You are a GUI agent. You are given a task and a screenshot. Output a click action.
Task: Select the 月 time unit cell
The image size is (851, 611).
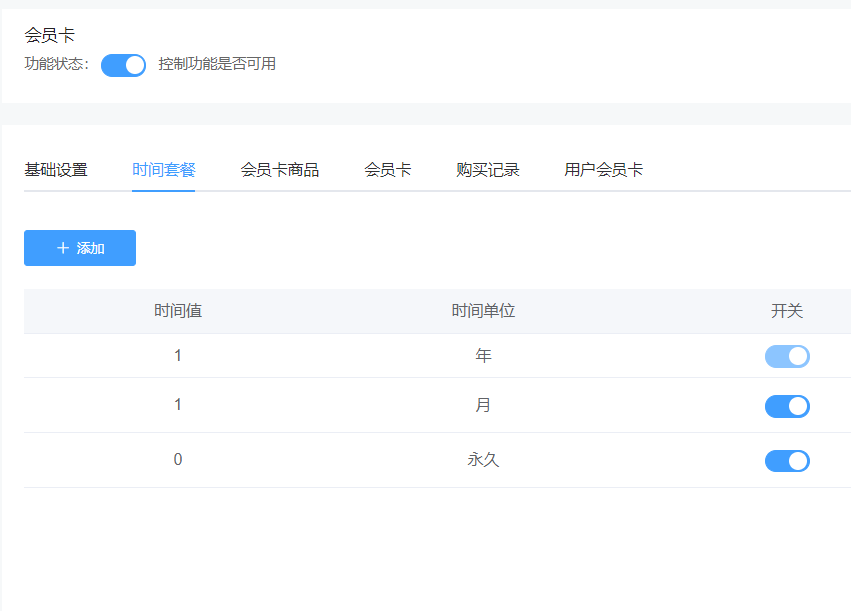pyautogui.click(x=483, y=406)
